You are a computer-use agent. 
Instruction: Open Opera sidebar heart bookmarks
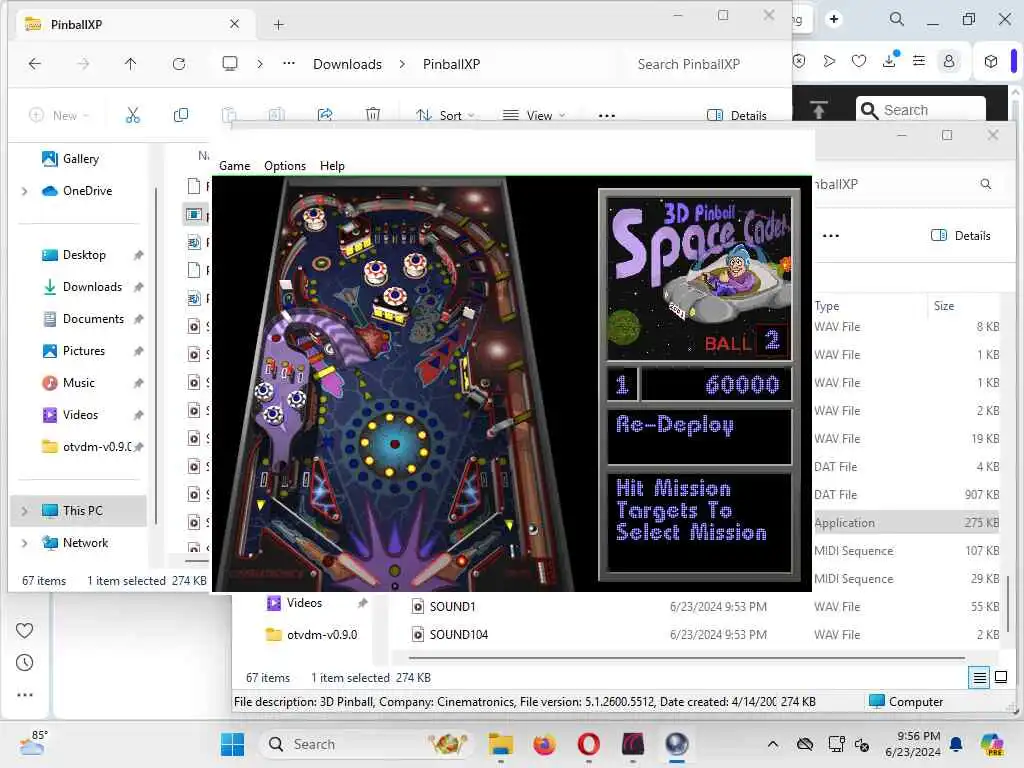click(x=24, y=630)
